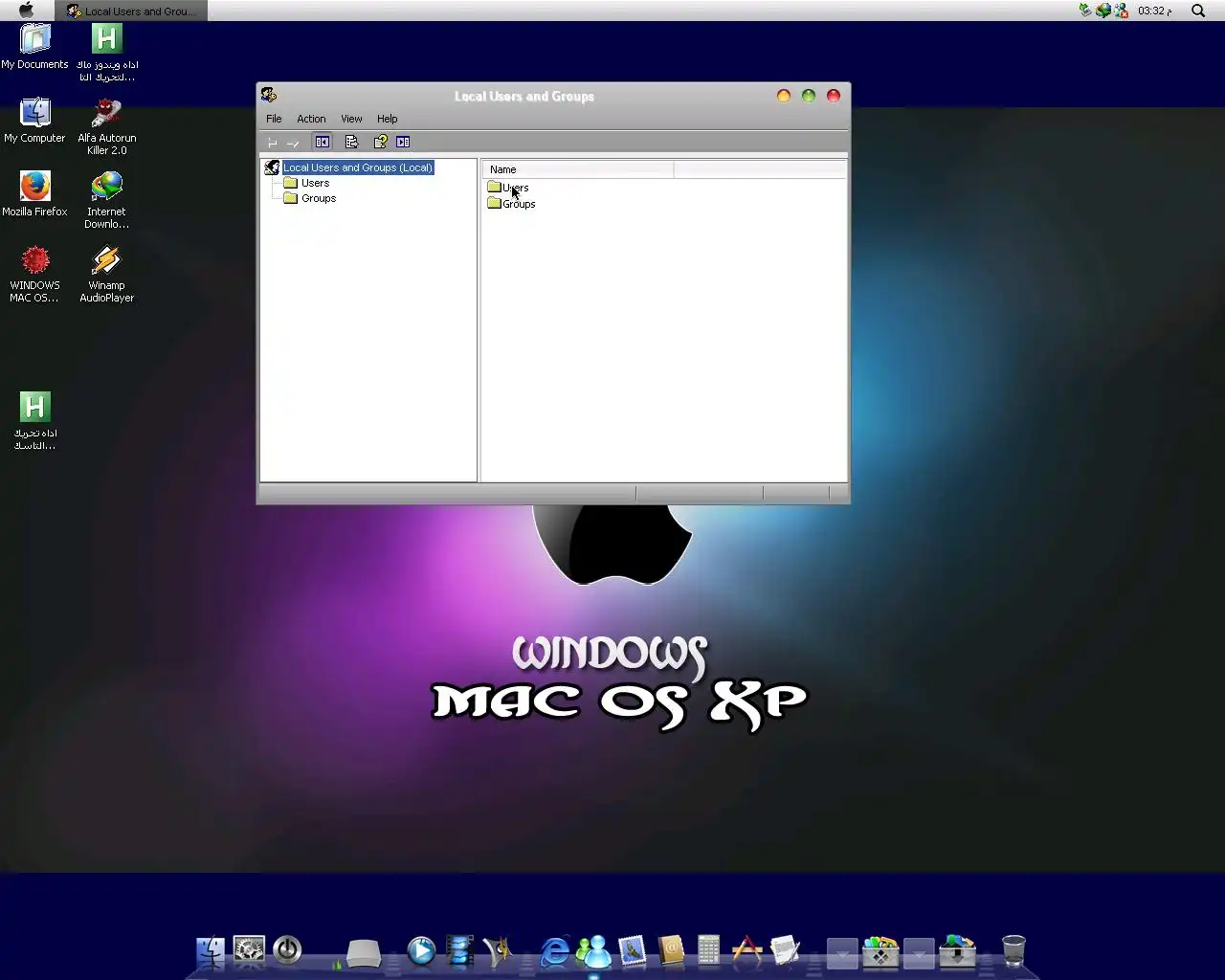Screen dimensions: 1225x980
Task: Click the Internet Download Manager tray icon
Action: pyautogui.click(x=1102, y=11)
